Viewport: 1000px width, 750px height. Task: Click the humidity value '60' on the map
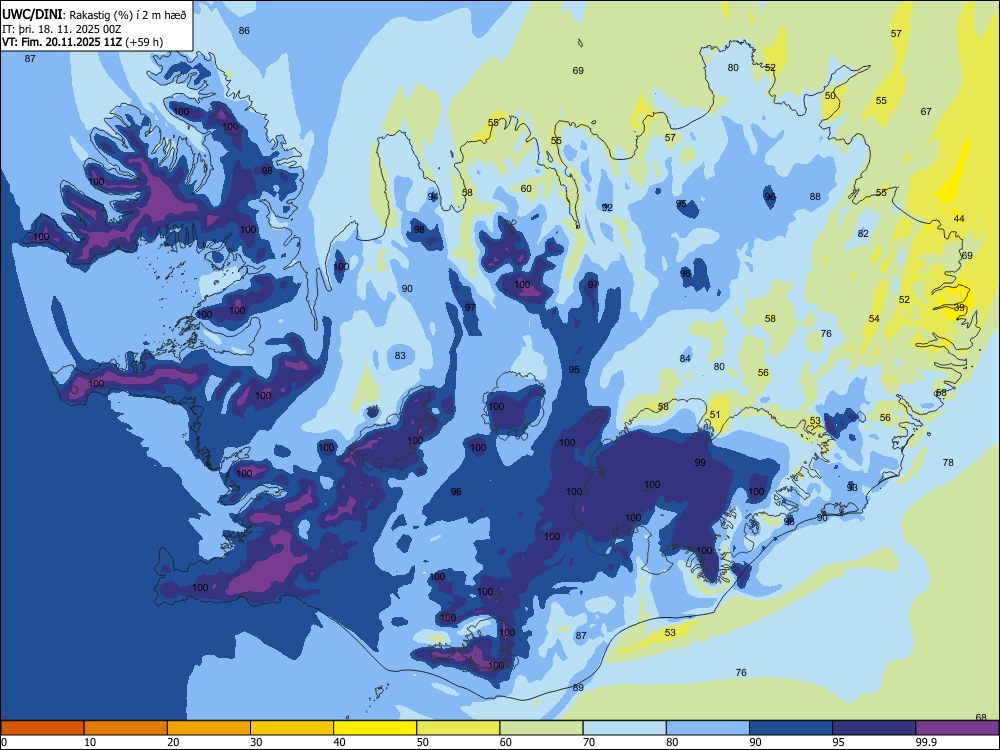[x=526, y=189]
